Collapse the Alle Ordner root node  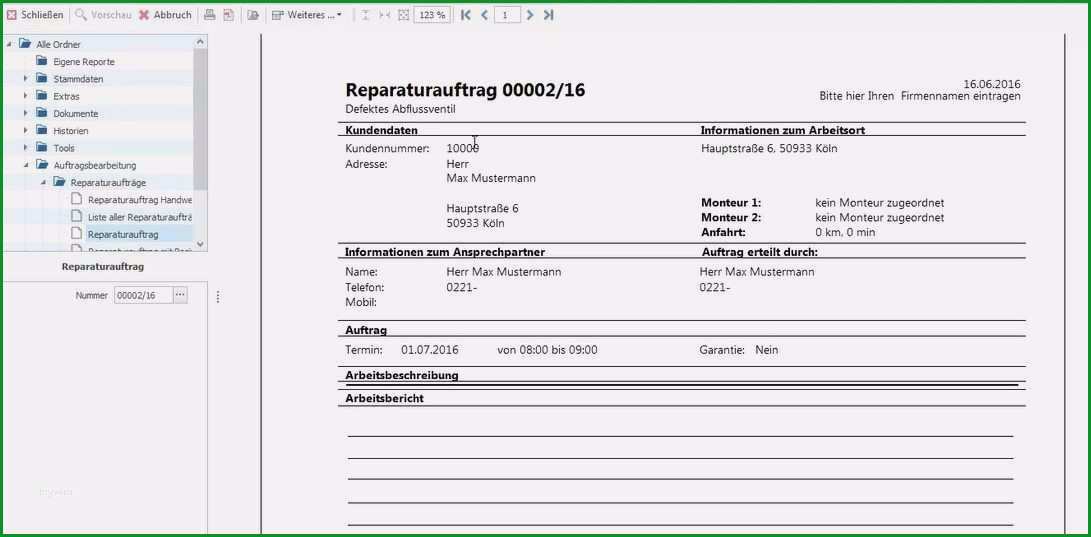[x=8, y=44]
